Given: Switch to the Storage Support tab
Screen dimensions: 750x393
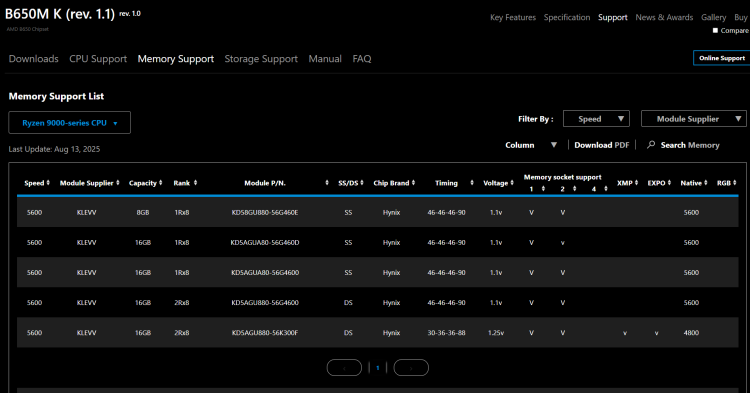Looking at the screenshot, I should tap(261, 59).
